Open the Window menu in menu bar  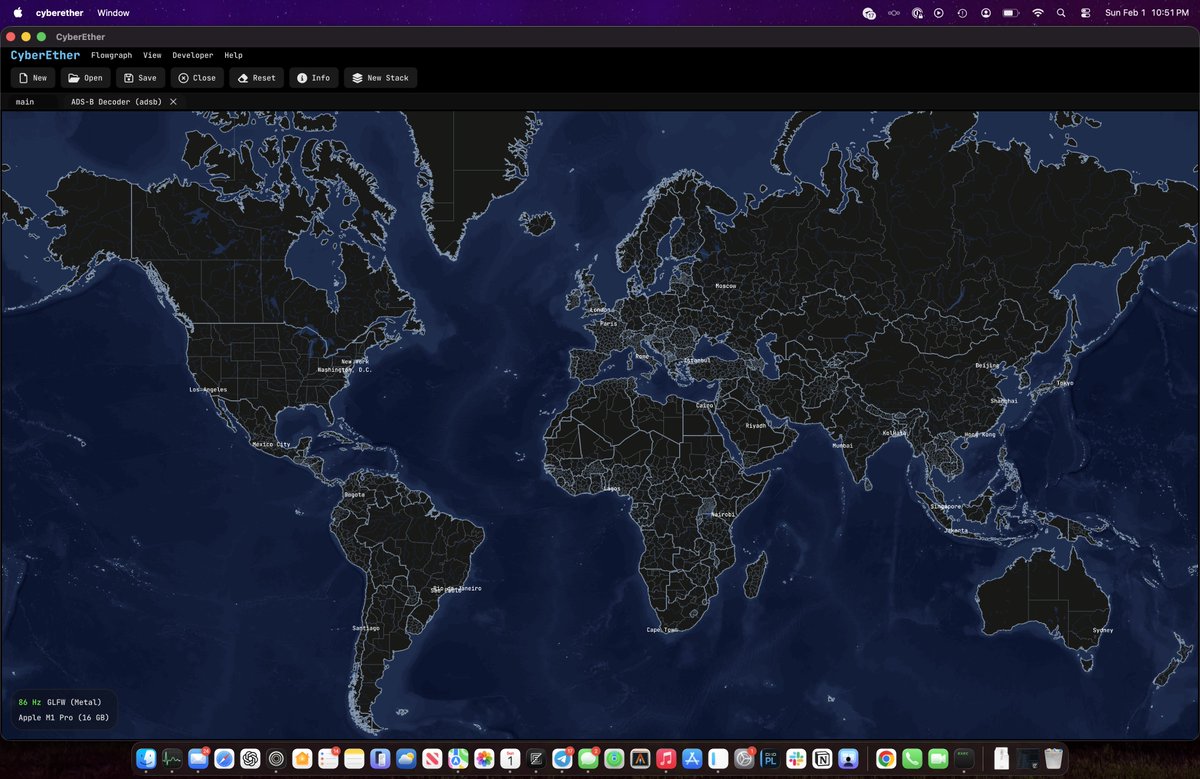pos(113,13)
